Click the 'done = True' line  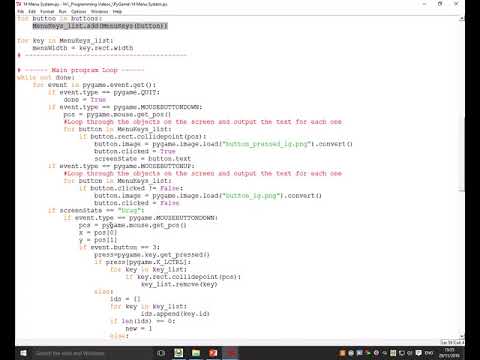coord(85,100)
